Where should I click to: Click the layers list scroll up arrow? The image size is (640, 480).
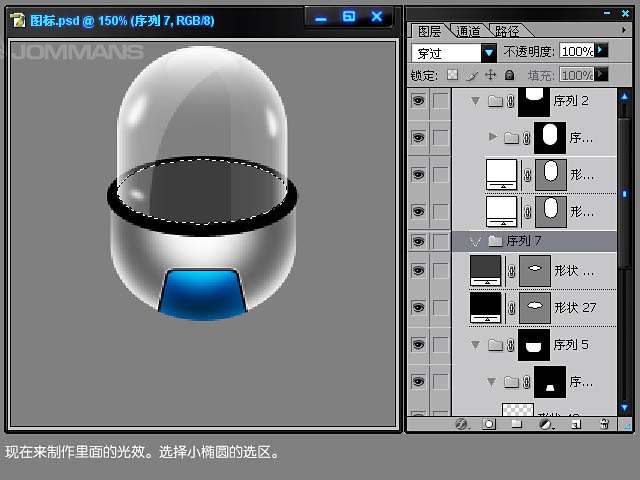624,97
